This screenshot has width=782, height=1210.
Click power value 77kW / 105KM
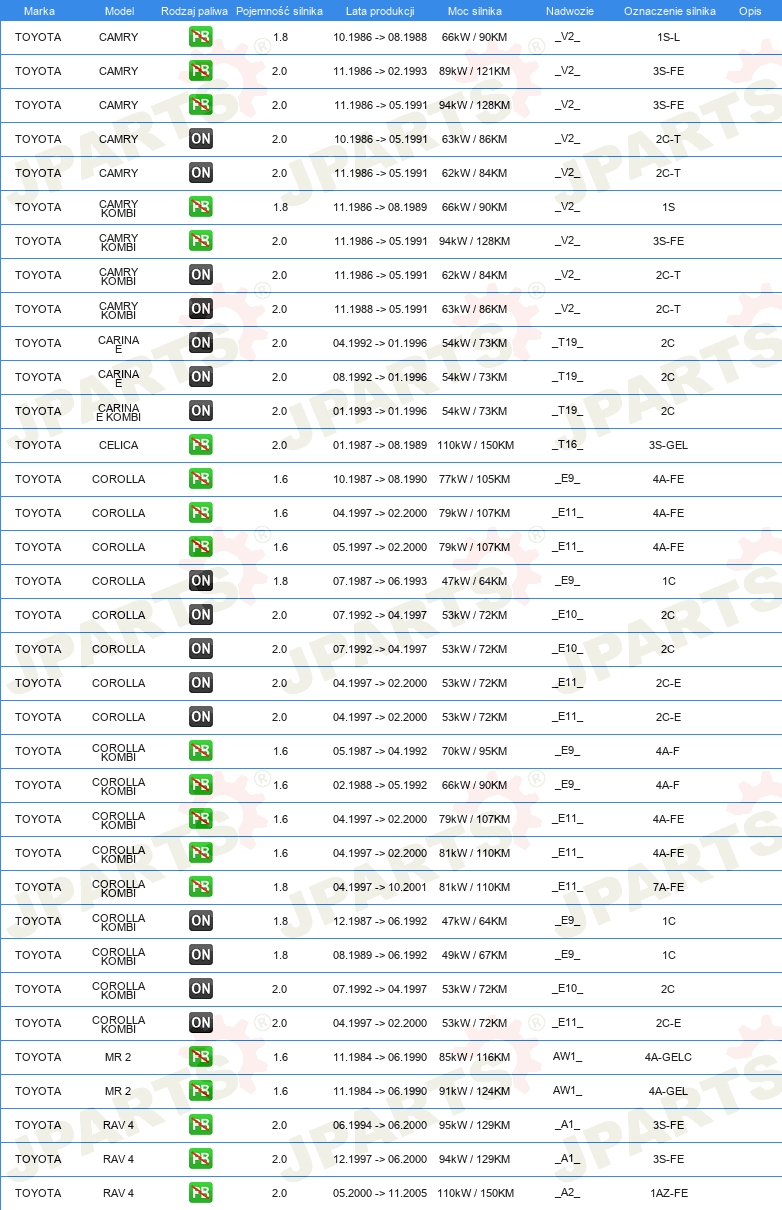(475, 479)
